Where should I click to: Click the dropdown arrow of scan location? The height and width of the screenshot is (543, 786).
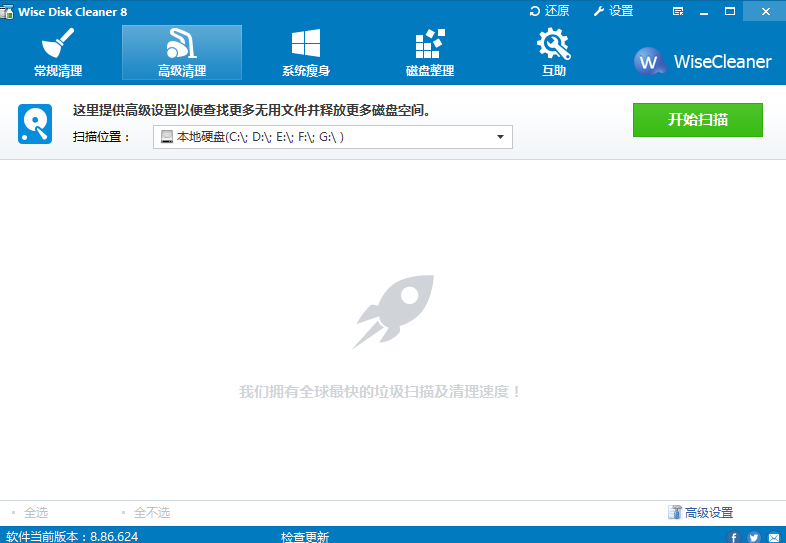tap(500, 137)
